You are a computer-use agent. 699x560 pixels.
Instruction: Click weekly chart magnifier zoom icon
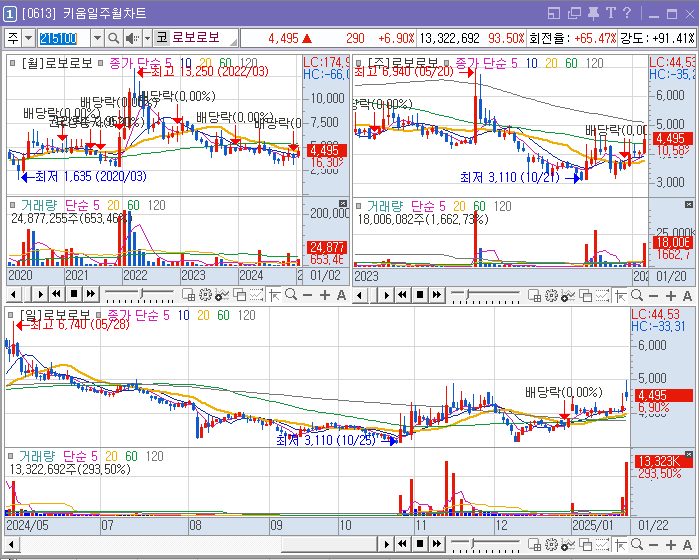(x=637, y=295)
